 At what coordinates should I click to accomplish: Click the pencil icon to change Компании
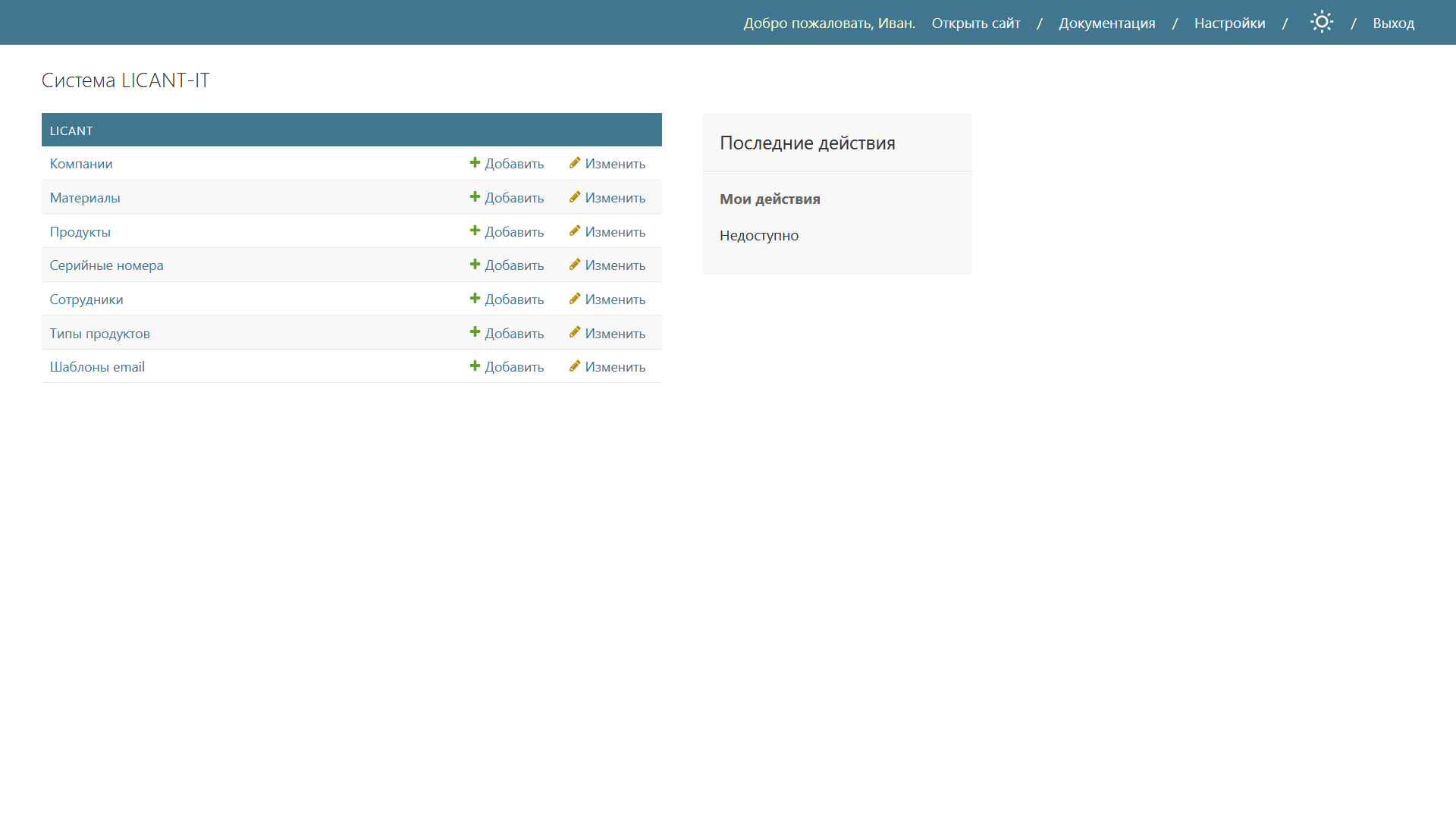(x=575, y=163)
